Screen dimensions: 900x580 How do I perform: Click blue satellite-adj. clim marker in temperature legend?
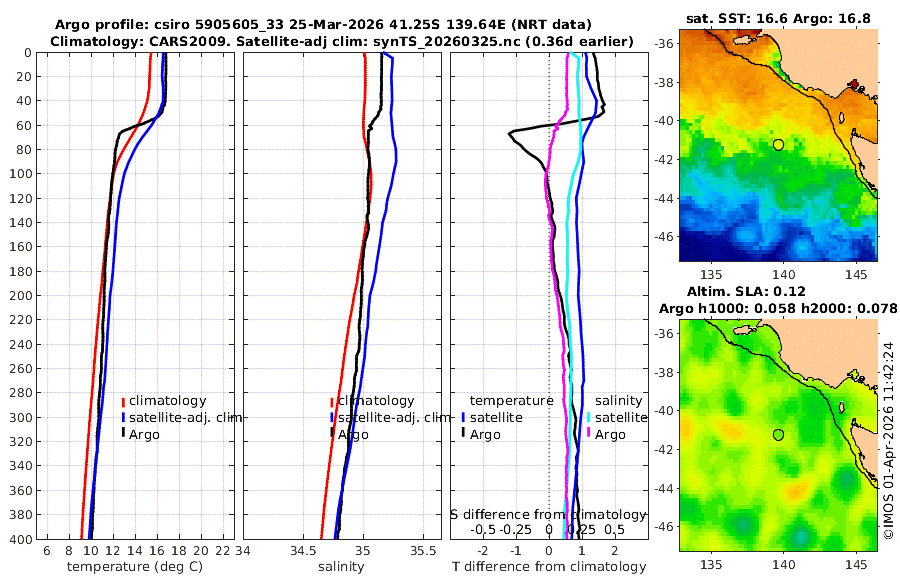[x=123, y=417]
